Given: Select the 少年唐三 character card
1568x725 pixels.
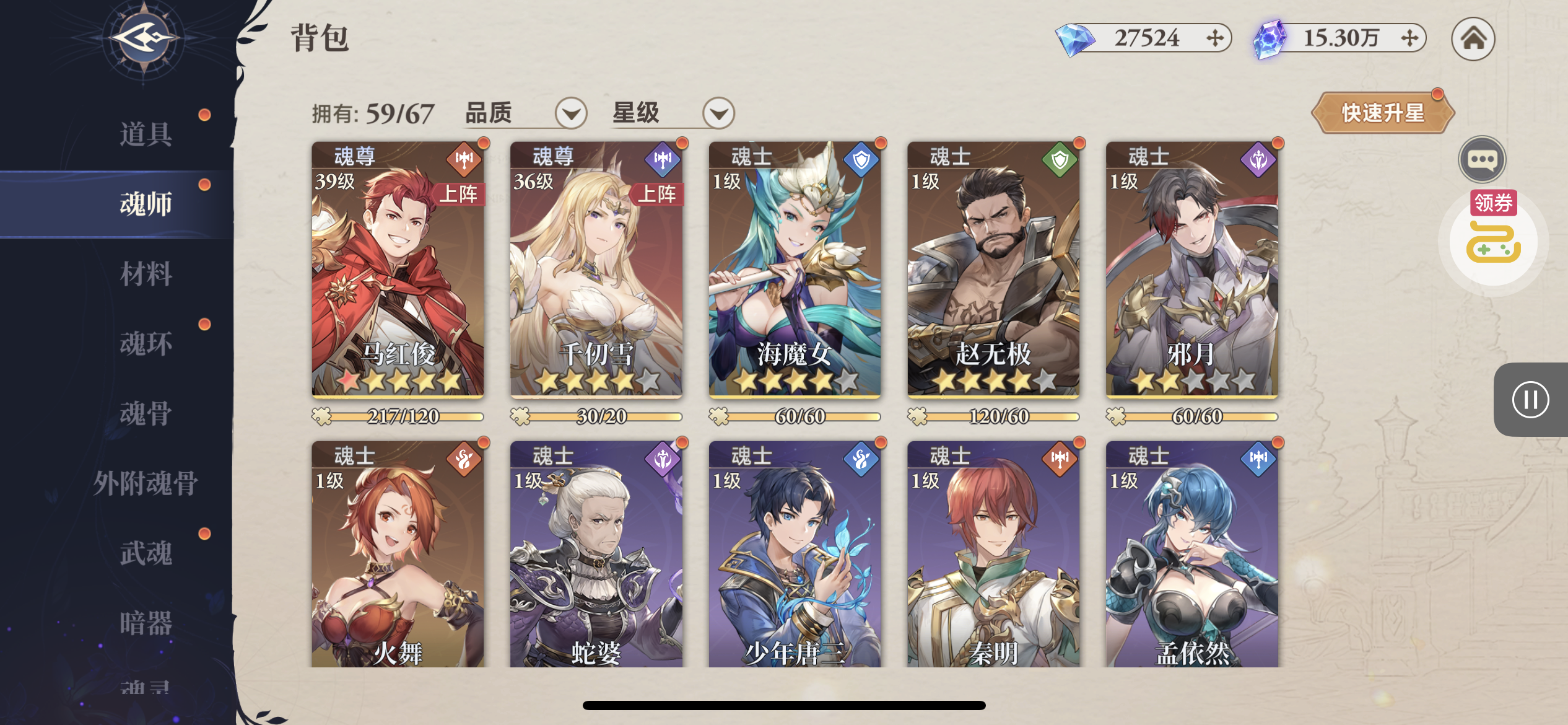Looking at the screenshot, I should point(795,554).
